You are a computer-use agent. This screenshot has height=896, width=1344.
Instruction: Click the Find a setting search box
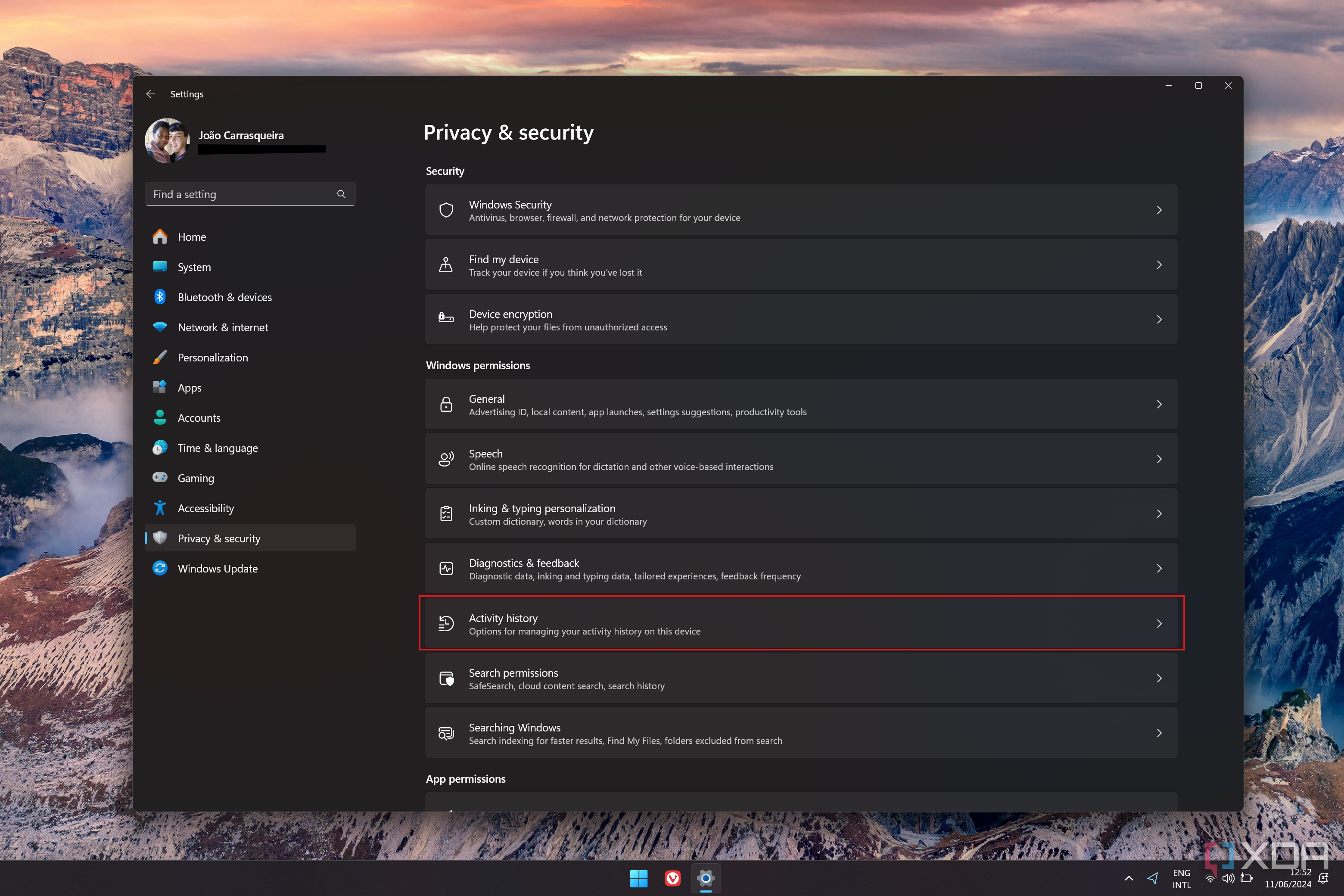pos(250,194)
